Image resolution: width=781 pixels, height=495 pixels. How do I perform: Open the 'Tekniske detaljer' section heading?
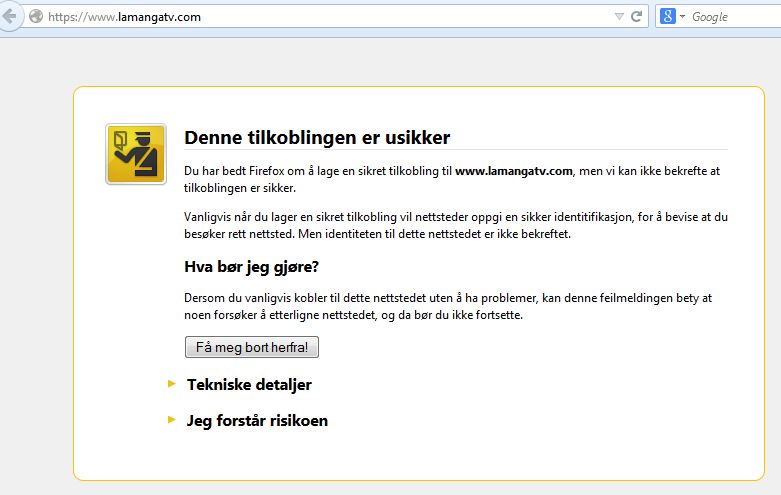[249, 384]
